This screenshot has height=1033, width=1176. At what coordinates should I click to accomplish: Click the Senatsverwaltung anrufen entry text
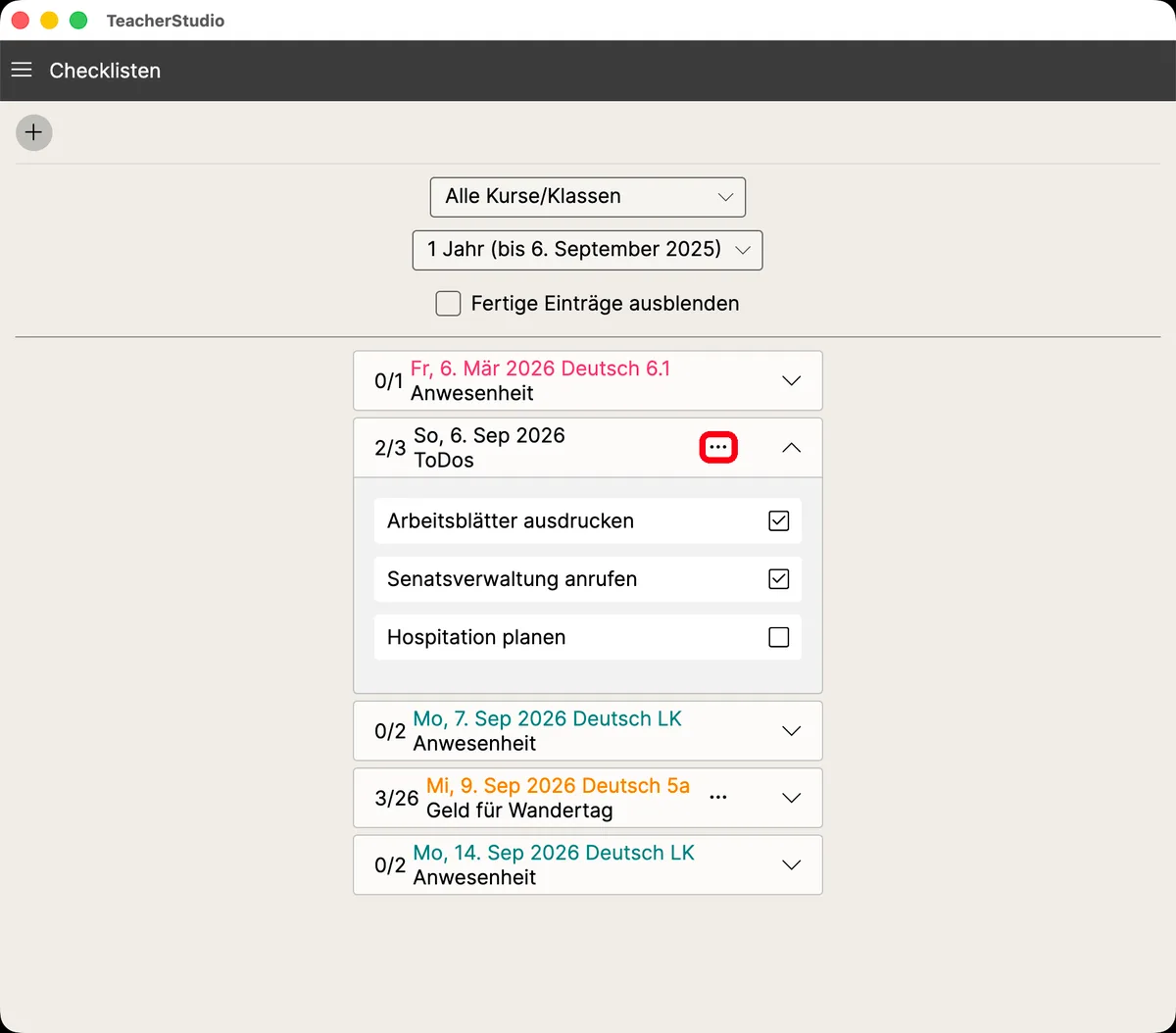click(x=512, y=579)
